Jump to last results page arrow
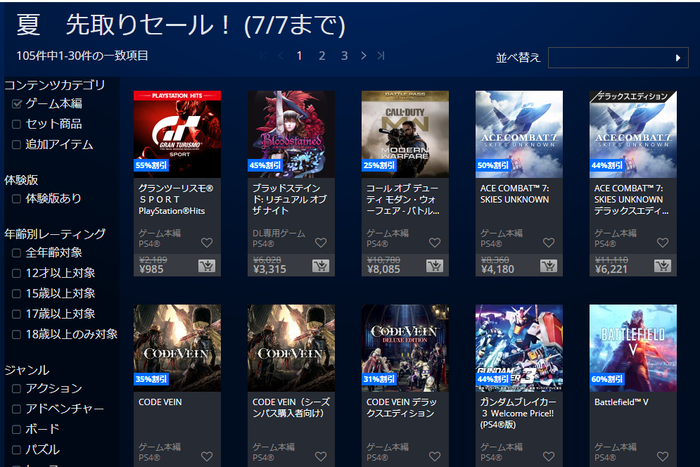This screenshot has width=700, height=467. point(381,56)
